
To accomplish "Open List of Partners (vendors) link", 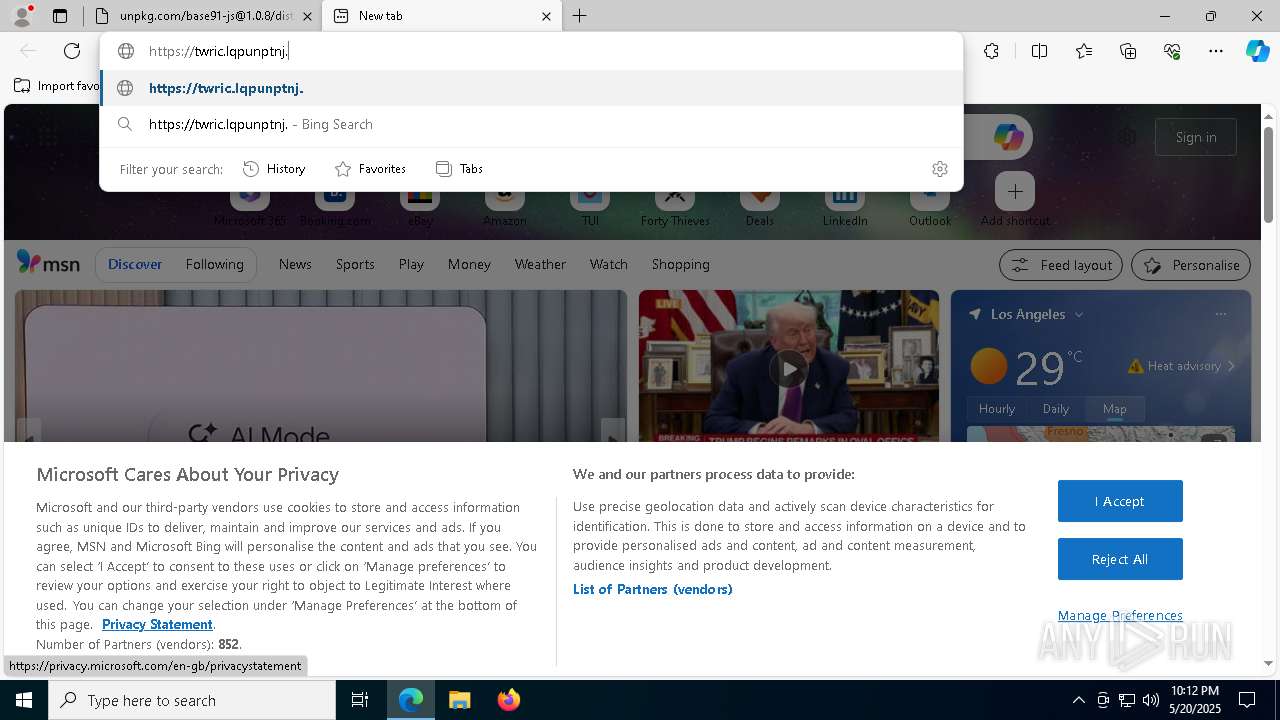I will [x=653, y=589].
